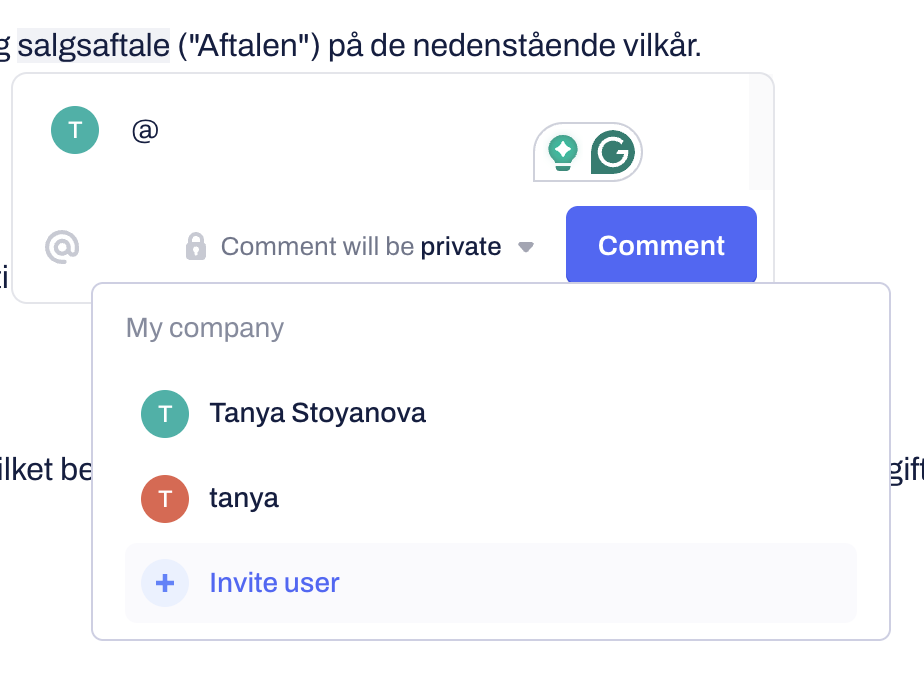Click the document text 'nedenstående vilkår'
The height and width of the screenshot is (692, 924).
[x=557, y=45]
